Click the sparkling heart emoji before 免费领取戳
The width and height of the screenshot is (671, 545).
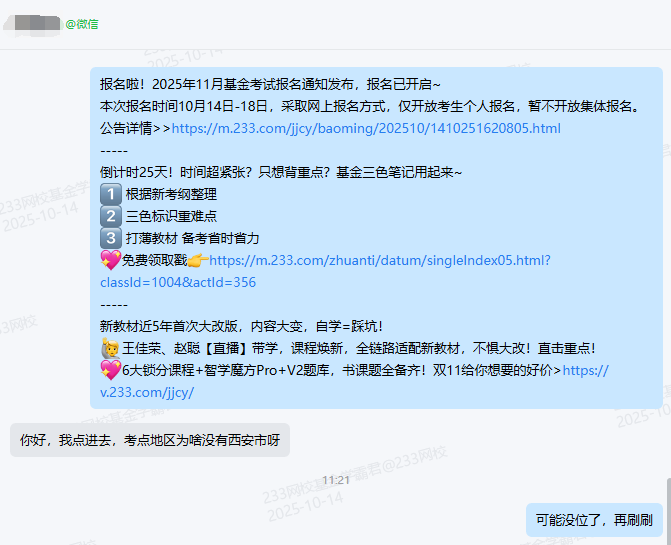click(111, 260)
